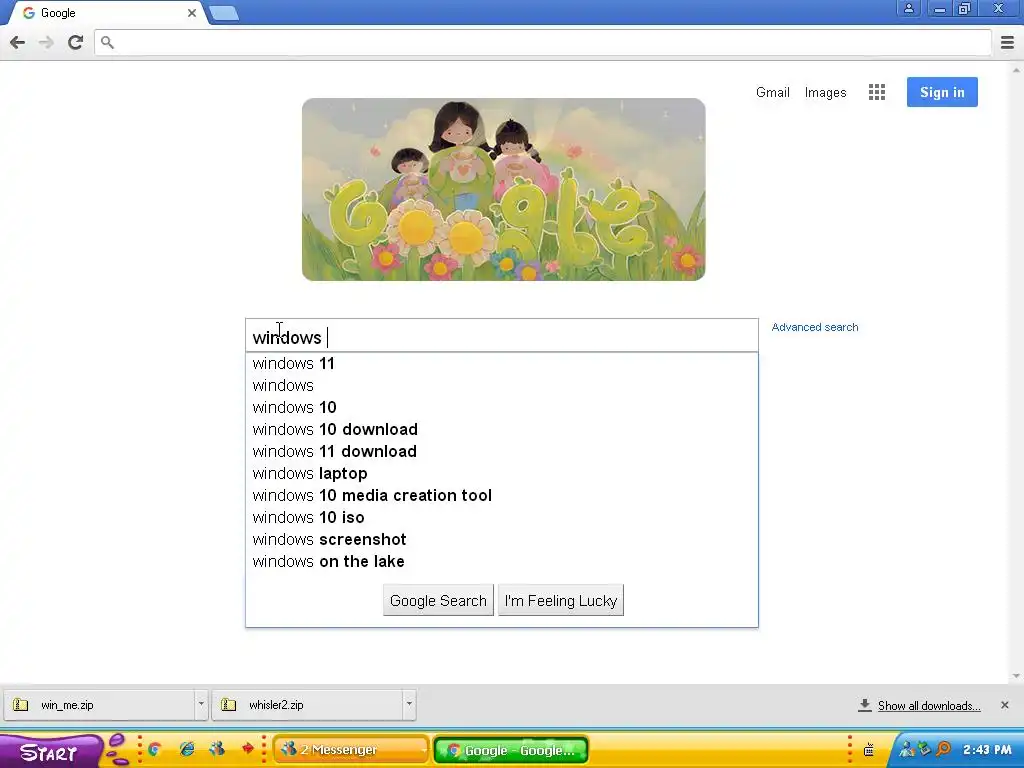Image resolution: width=1024 pixels, height=768 pixels.
Task: Open downloaded file whisler2.zip
Action: (x=307, y=705)
